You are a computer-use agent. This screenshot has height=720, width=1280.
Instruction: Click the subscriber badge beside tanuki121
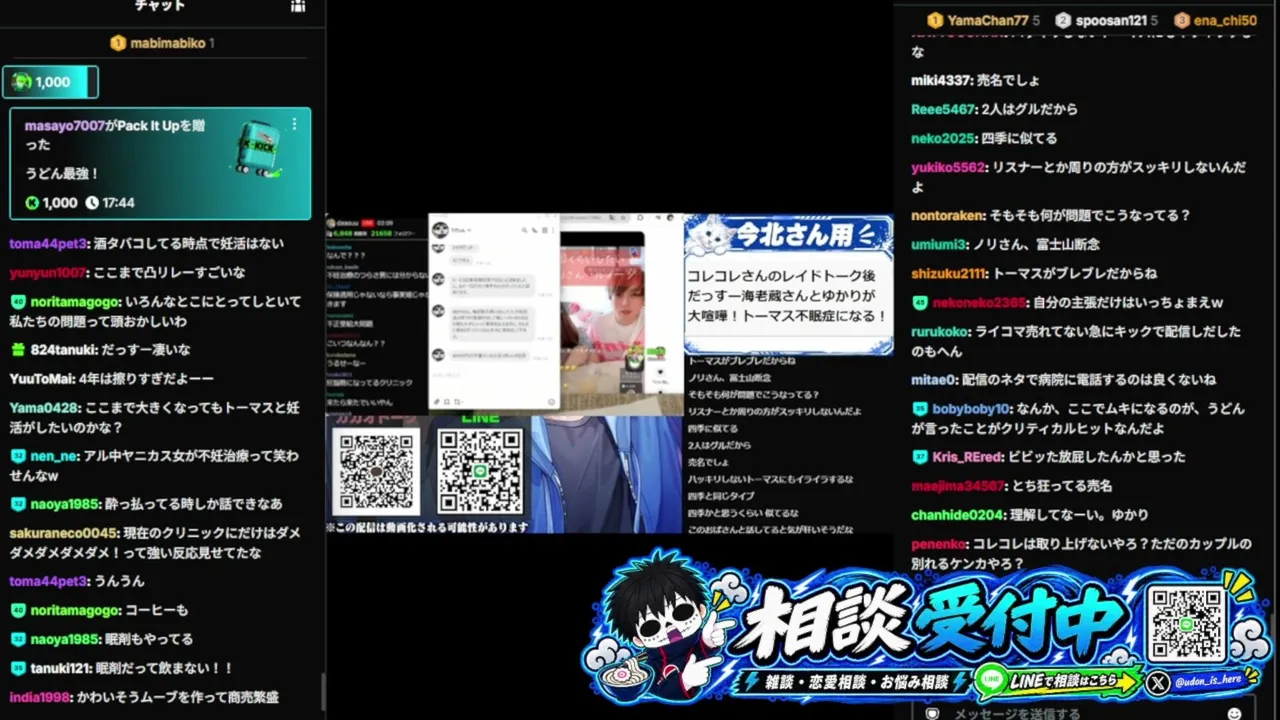coord(18,668)
